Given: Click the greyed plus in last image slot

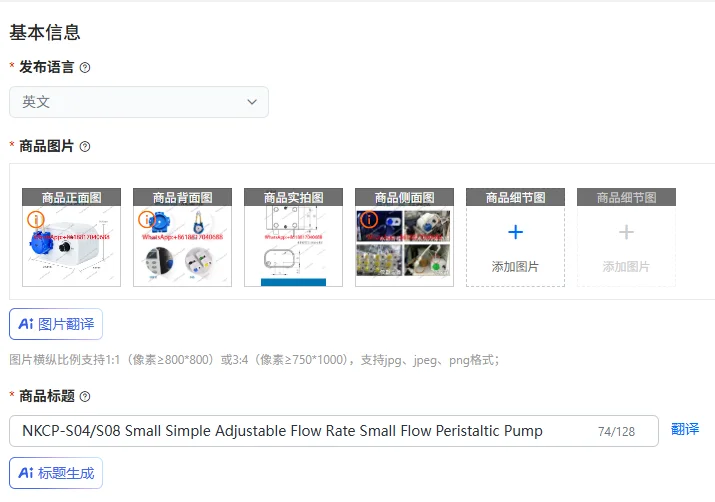Looking at the screenshot, I should pos(626,232).
